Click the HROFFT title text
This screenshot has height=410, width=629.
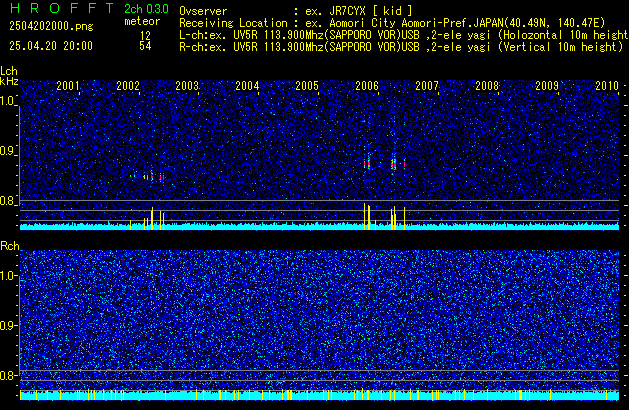pos(62,8)
